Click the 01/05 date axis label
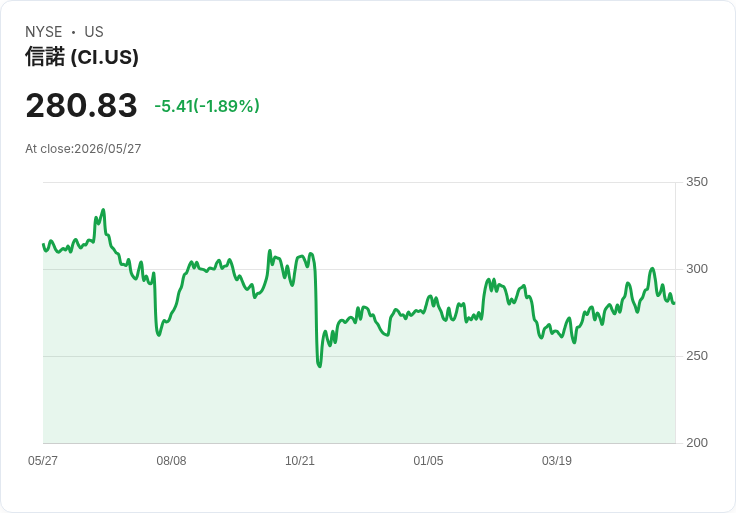736x513 pixels. tap(428, 461)
